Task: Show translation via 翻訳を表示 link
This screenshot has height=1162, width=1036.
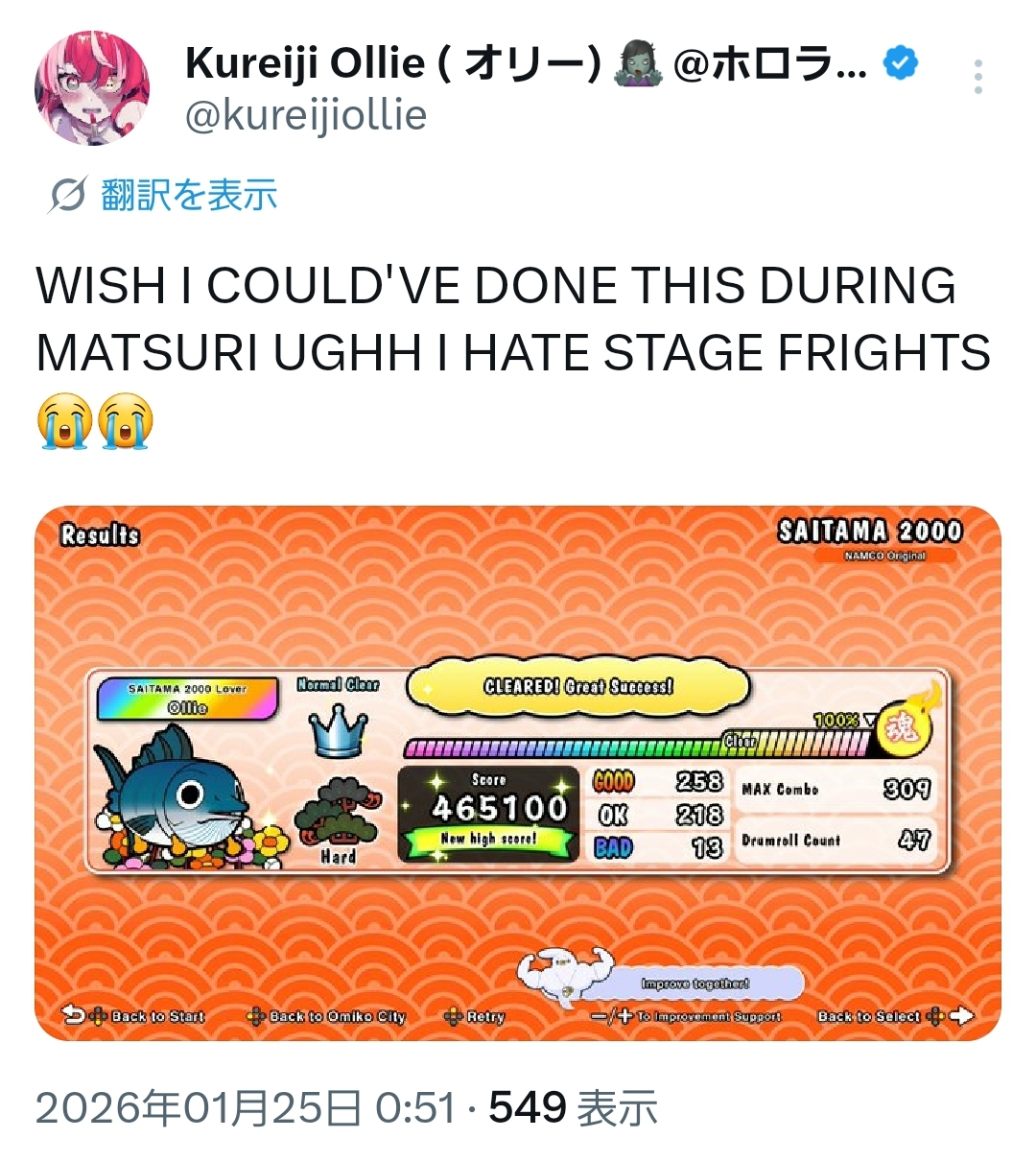Action: pos(189,195)
